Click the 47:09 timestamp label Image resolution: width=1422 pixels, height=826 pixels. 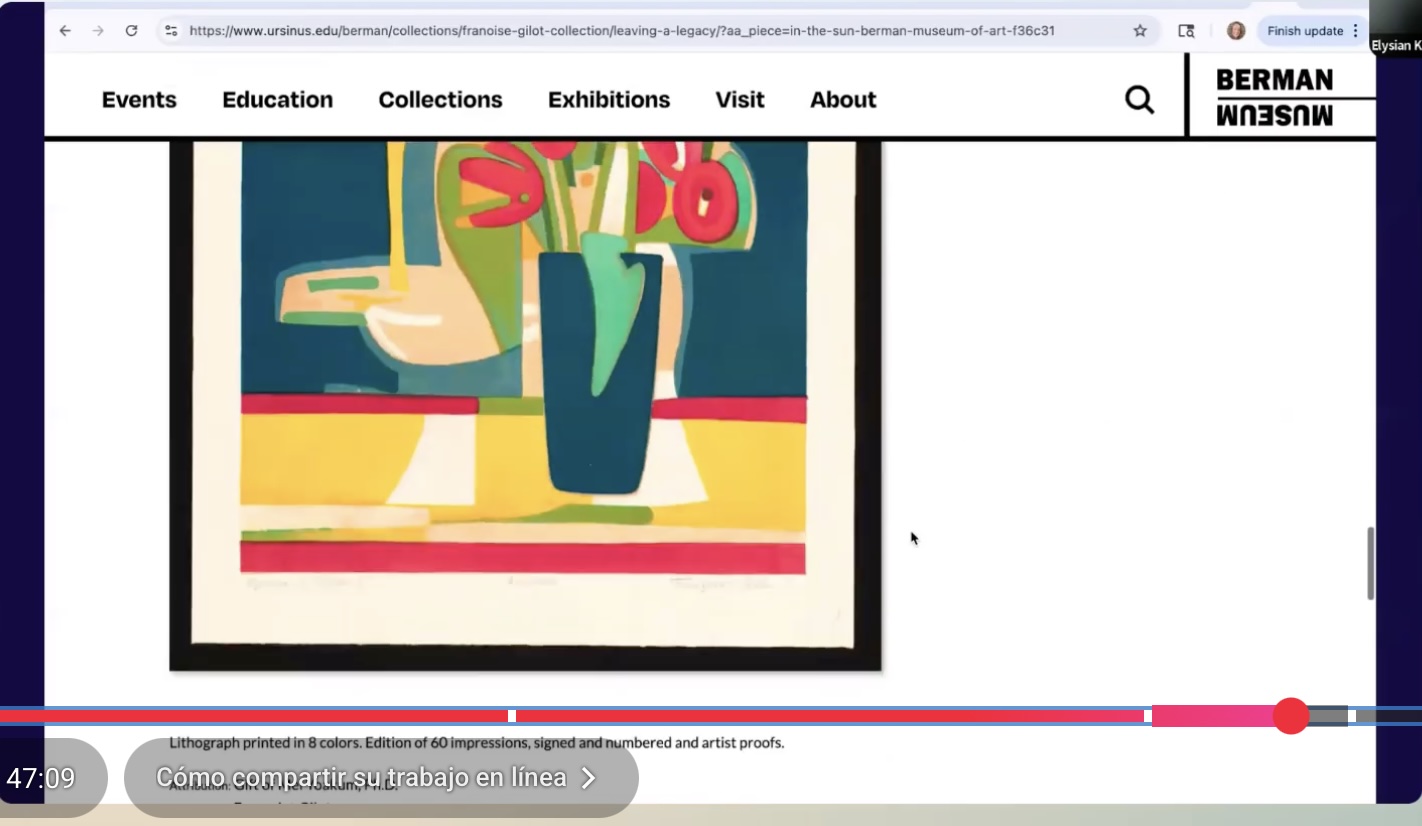tap(41, 778)
